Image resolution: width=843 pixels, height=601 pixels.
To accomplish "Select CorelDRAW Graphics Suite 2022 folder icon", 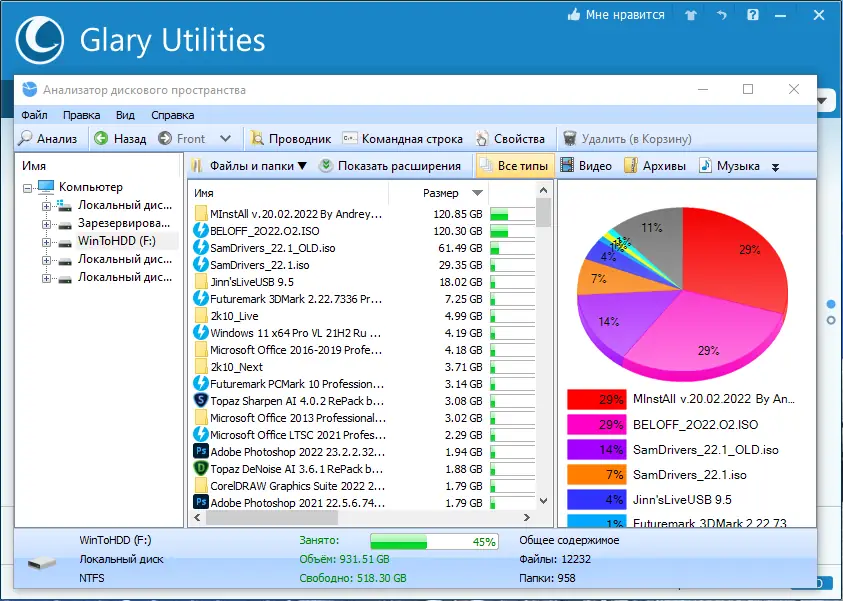I will [201, 486].
